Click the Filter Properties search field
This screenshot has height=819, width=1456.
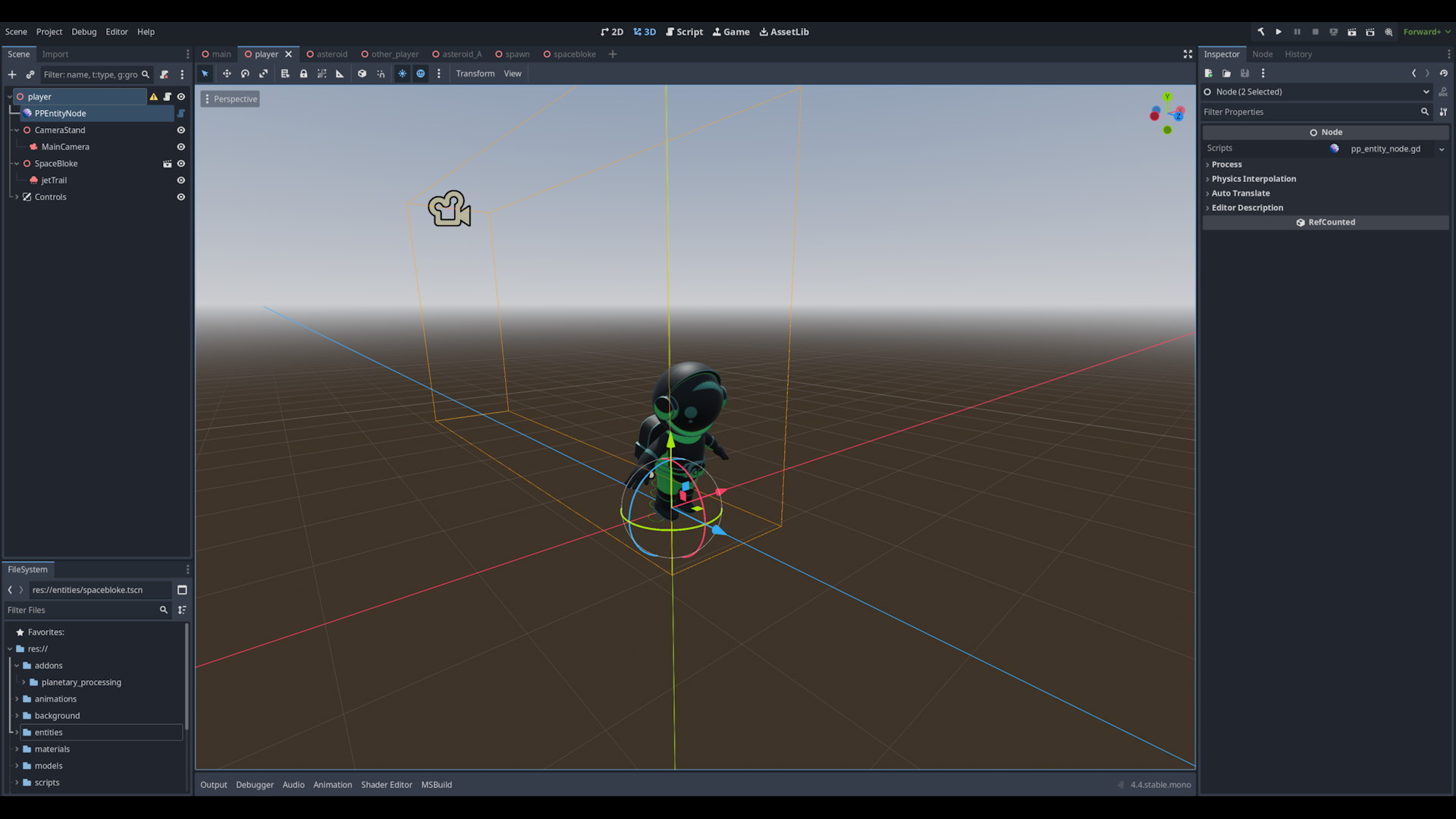coord(1310,112)
